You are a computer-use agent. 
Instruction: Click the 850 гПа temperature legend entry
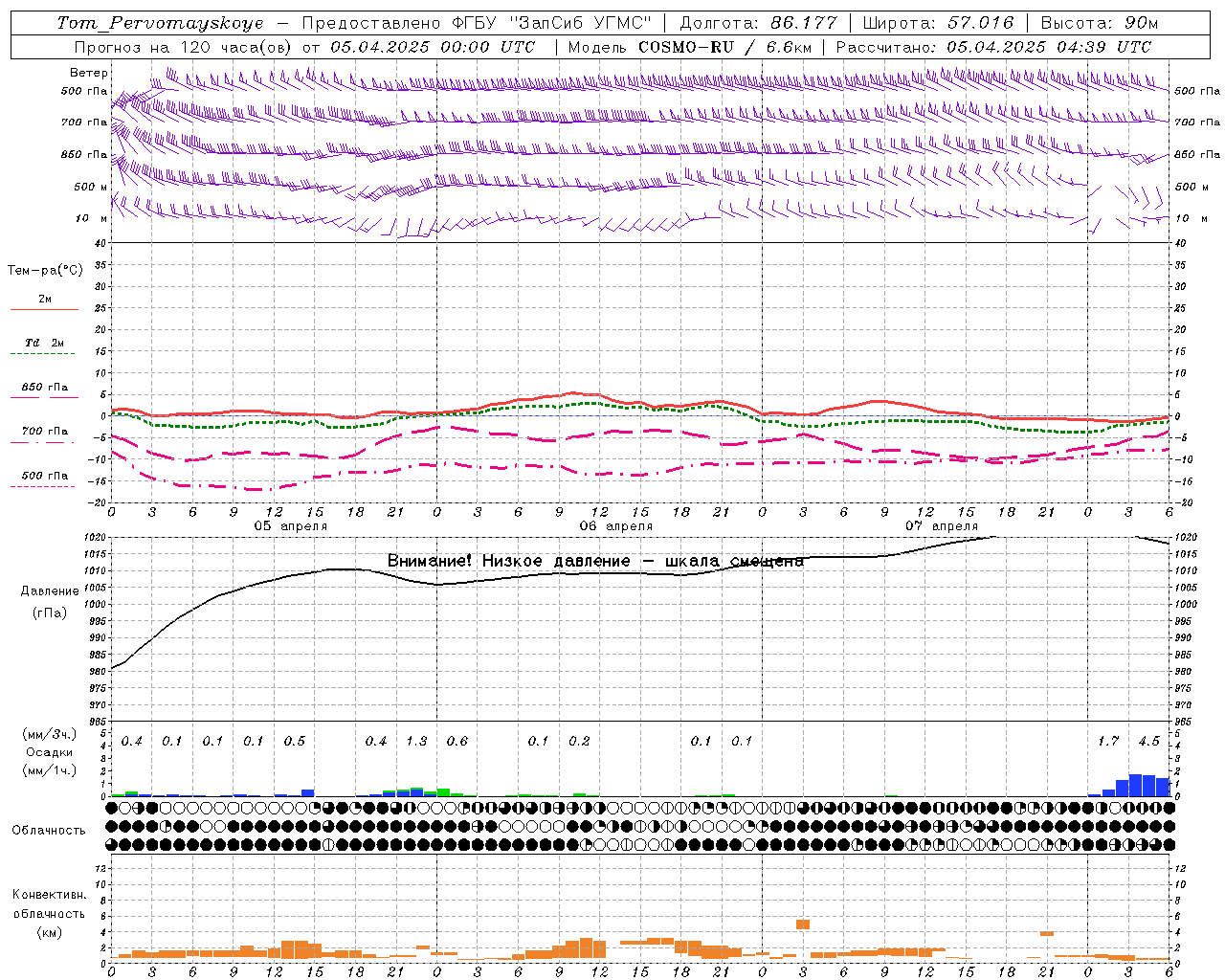(x=45, y=388)
